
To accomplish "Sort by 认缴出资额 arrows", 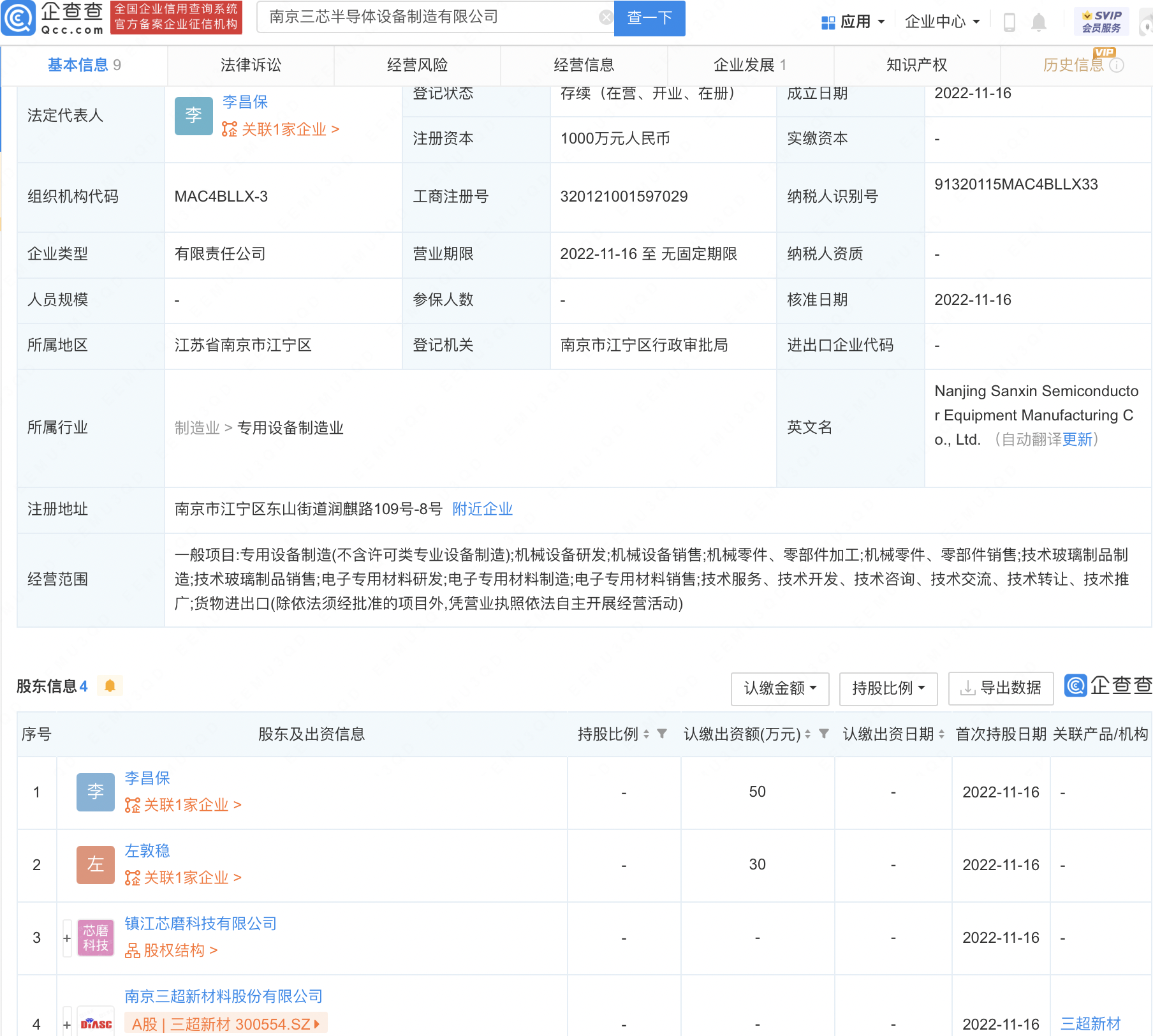I will pyautogui.click(x=807, y=734).
